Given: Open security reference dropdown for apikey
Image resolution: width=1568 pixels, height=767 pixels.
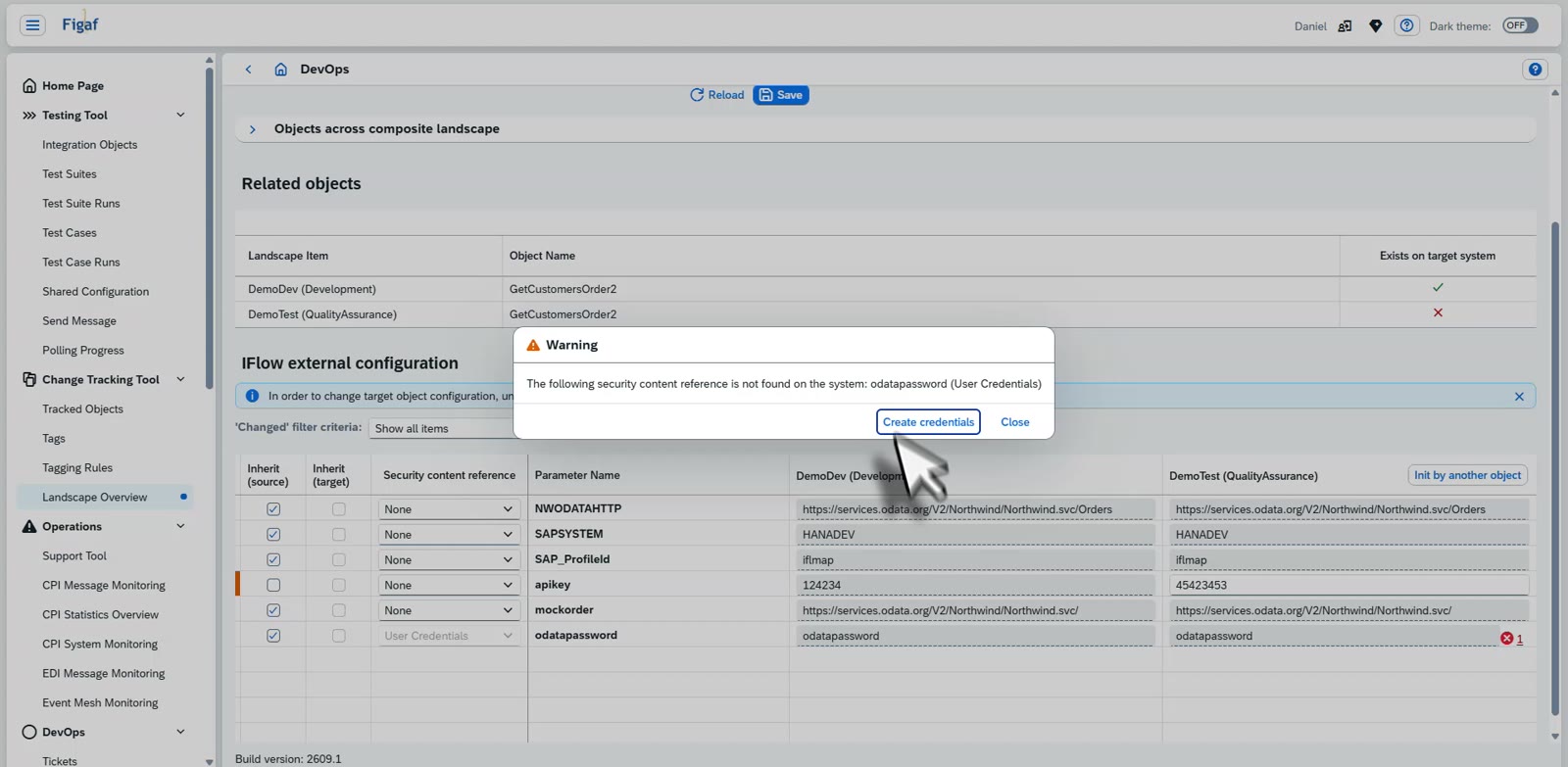Looking at the screenshot, I should (449, 586).
